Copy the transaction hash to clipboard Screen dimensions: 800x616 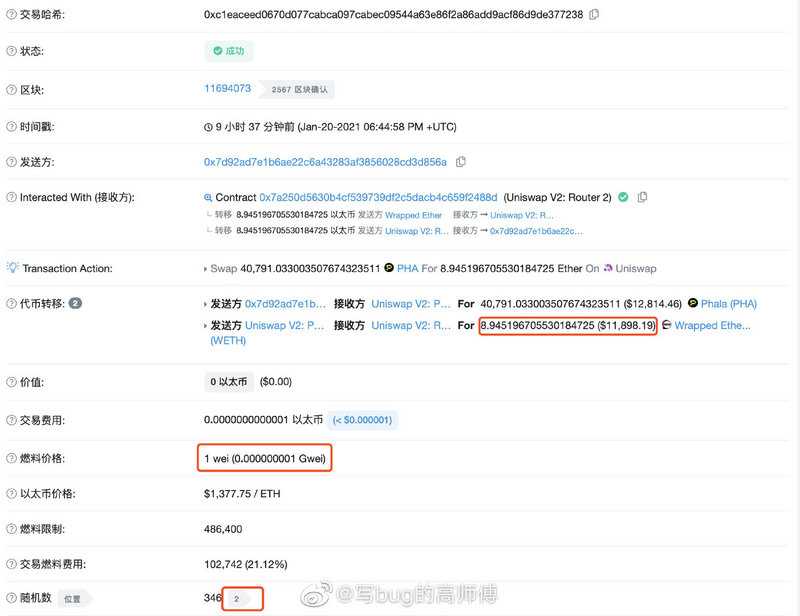595,14
